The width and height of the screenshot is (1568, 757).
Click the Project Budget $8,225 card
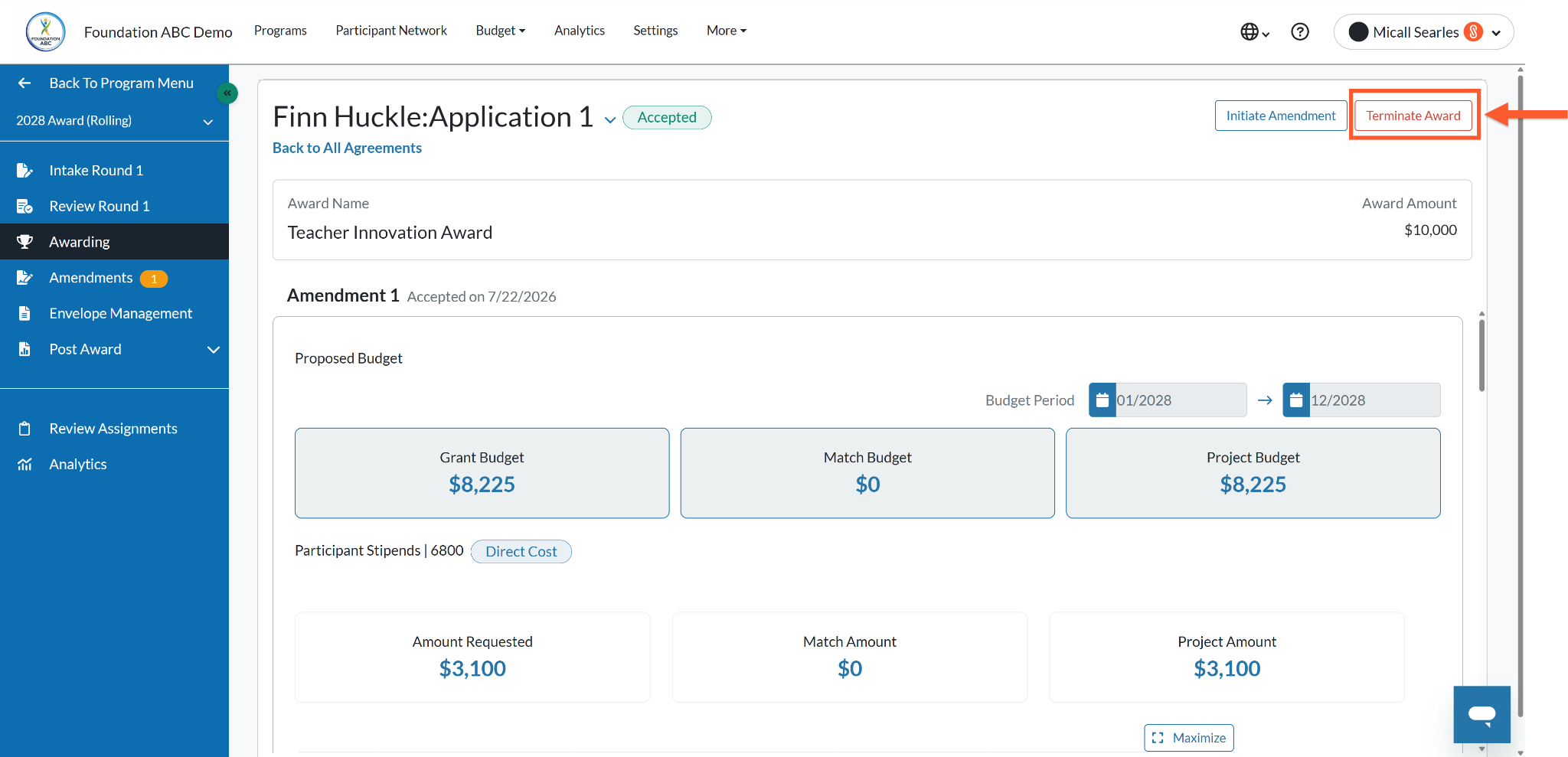pos(1253,473)
